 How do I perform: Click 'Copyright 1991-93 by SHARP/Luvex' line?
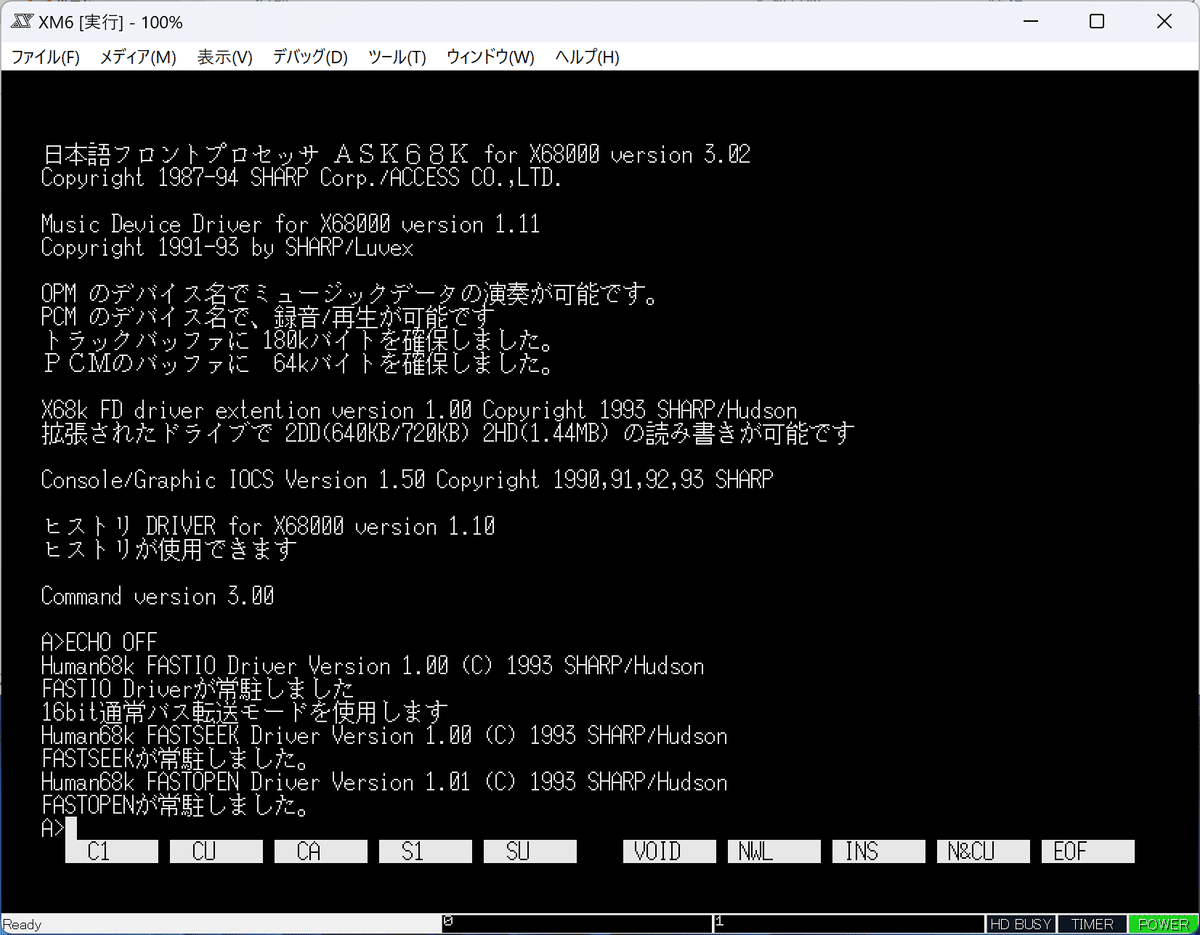coord(227,247)
